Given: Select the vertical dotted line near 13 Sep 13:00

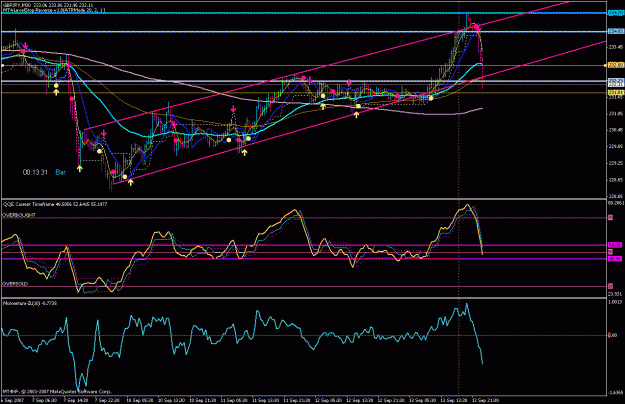Looking at the screenshot, I should click(458, 199).
